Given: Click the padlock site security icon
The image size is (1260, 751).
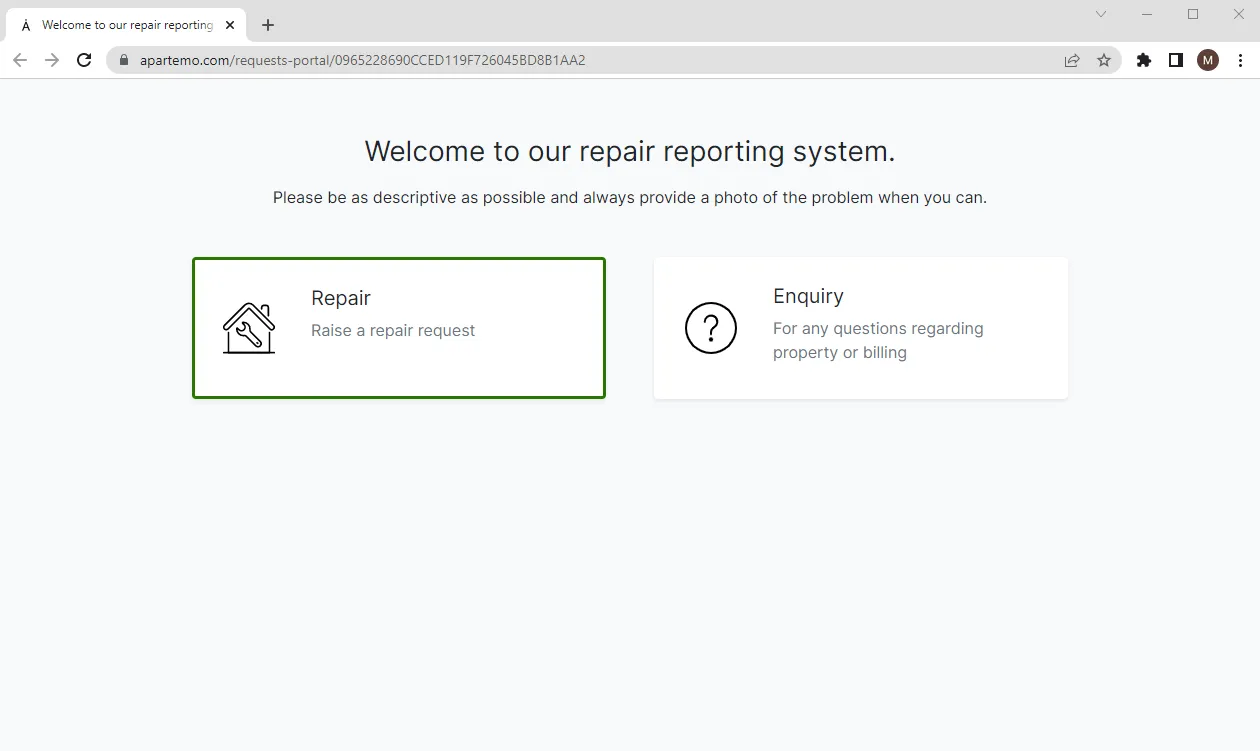Looking at the screenshot, I should [x=123, y=60].
